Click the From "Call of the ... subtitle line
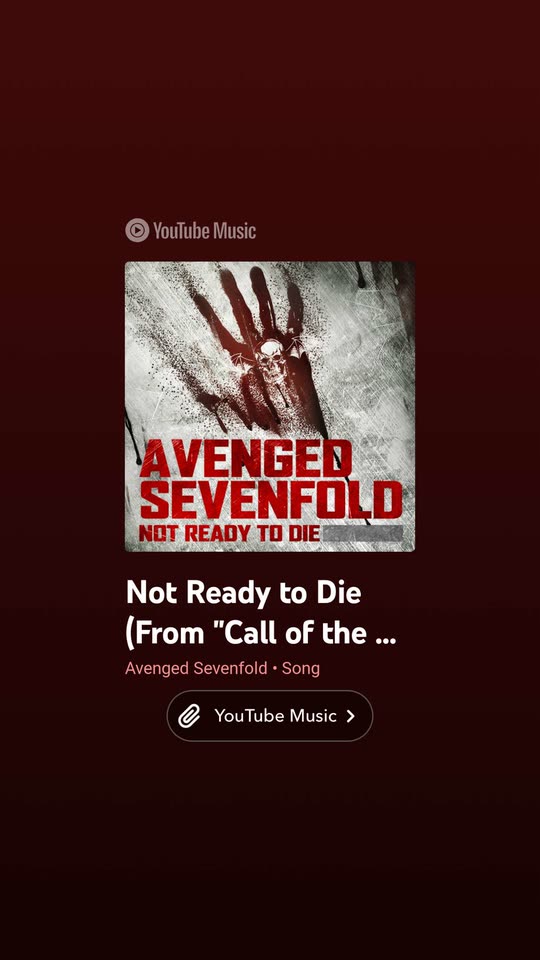 click(x=261, y=633)
